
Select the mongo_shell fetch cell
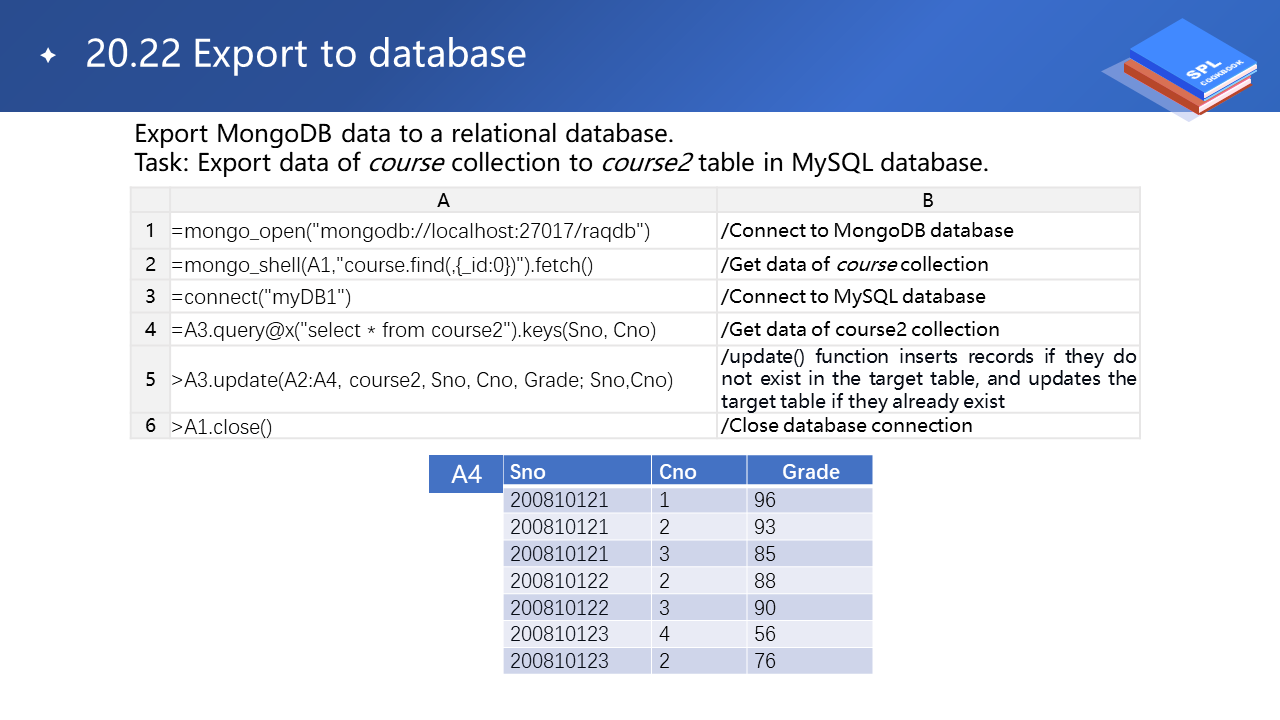click(383, 264)
